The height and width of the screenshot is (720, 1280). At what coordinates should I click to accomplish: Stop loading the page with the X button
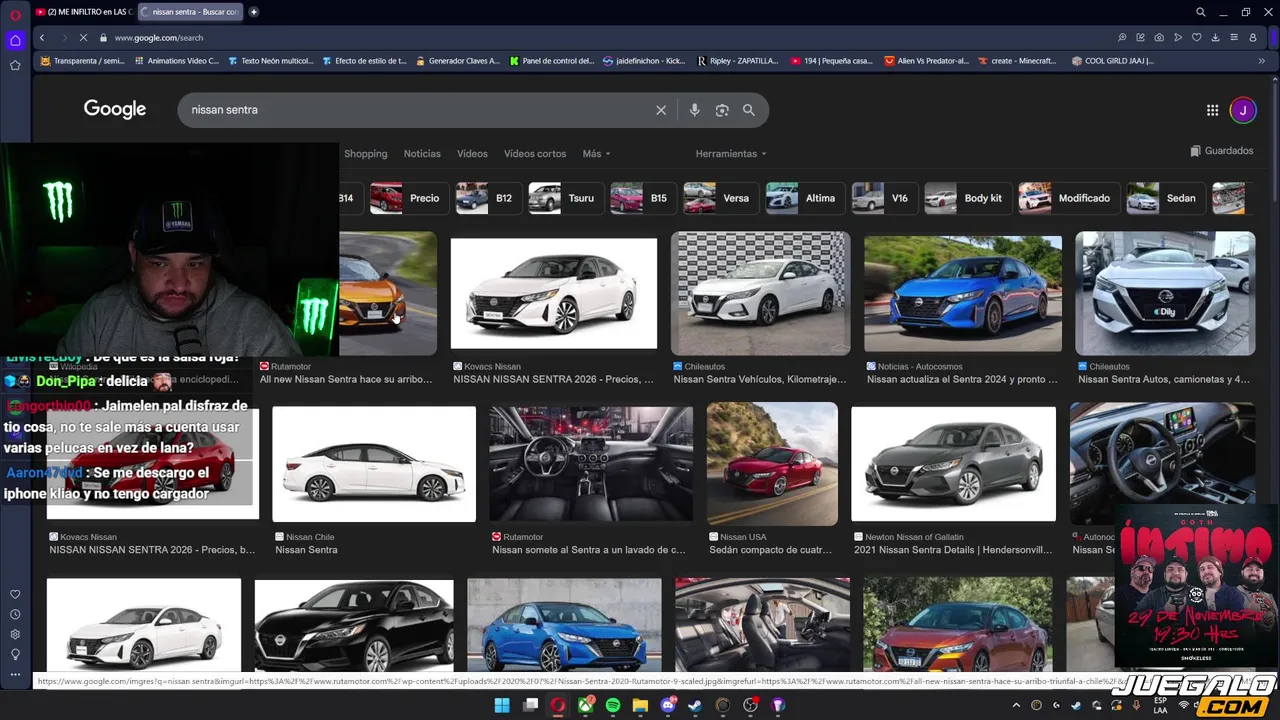coord(83,37)
